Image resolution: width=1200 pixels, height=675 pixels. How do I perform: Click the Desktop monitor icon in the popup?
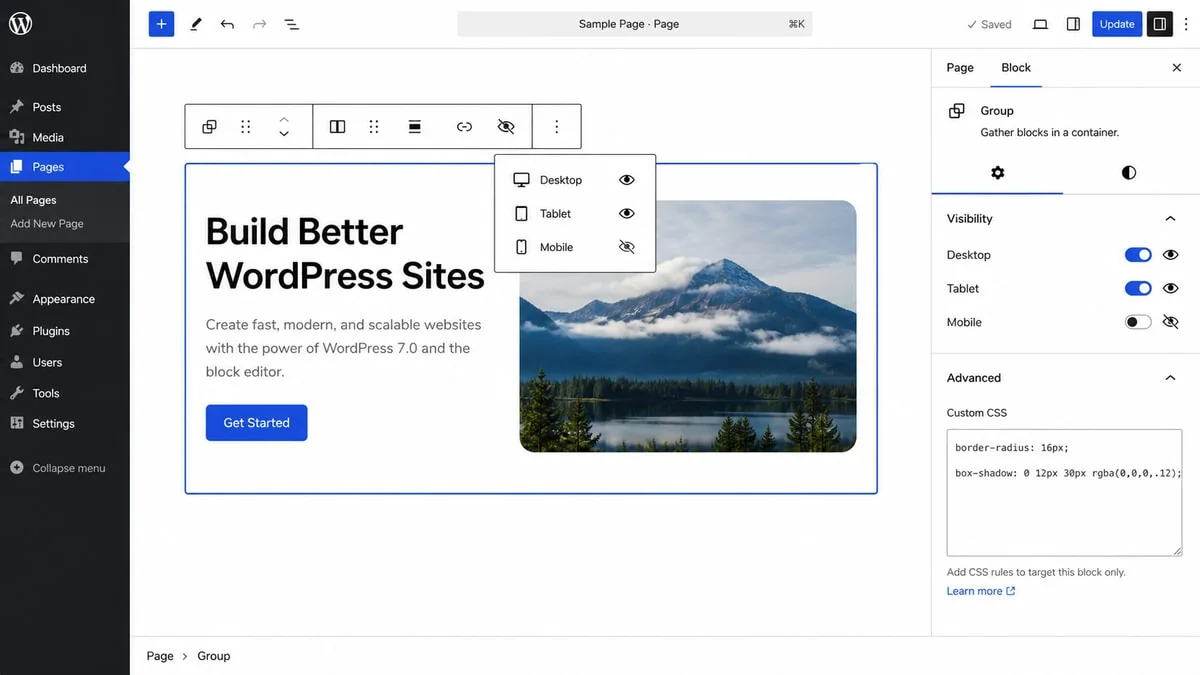pyautogui.click(x=521, y=180)
